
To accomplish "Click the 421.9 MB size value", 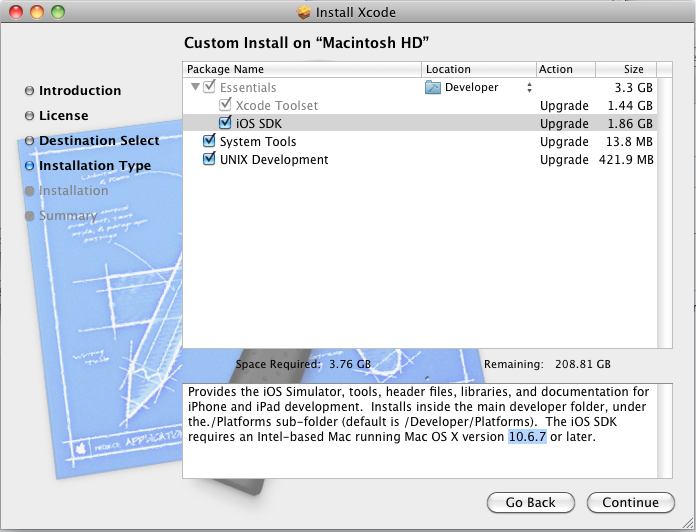I will [626, 159].
